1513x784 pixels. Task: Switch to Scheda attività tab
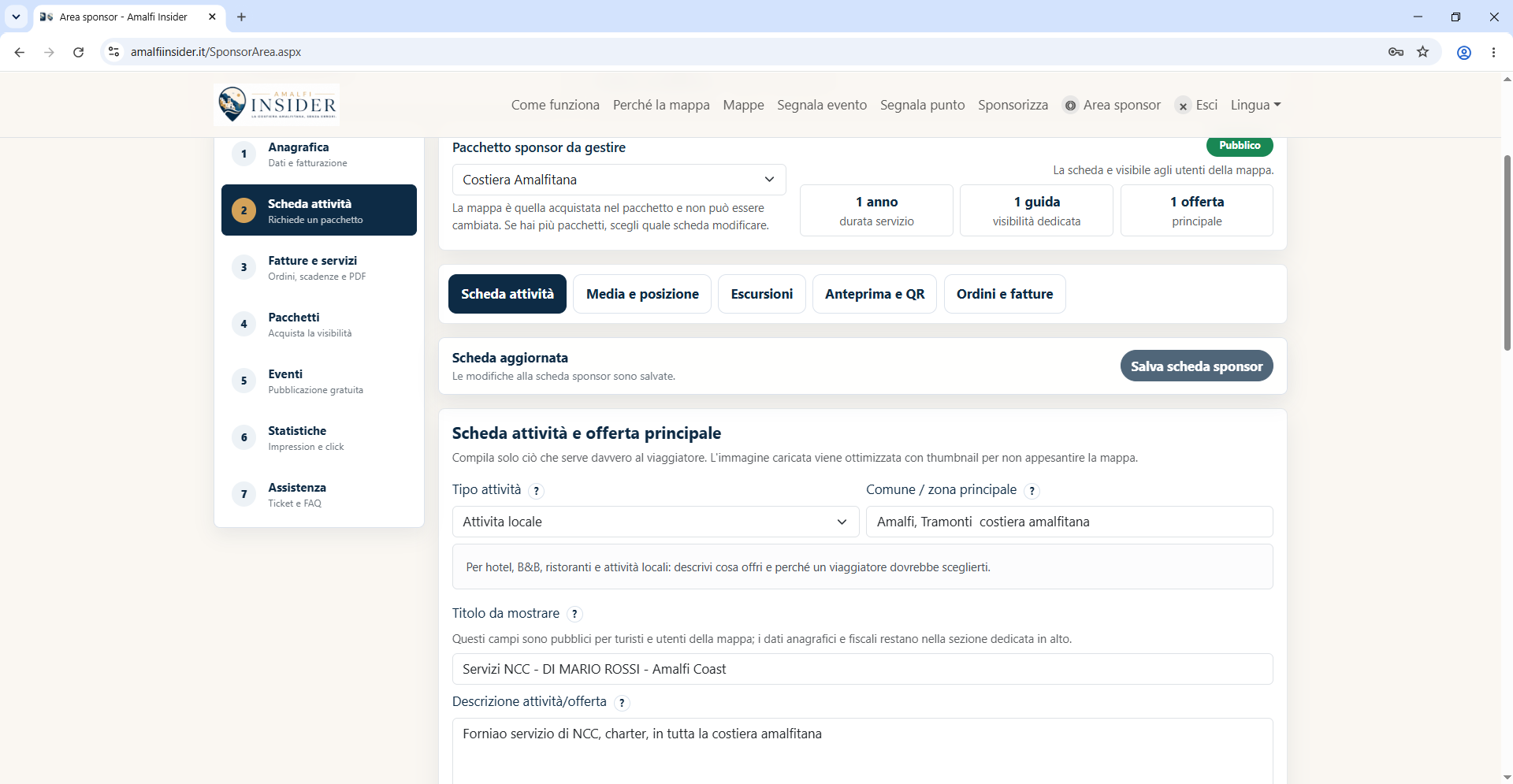pos(507,294)
